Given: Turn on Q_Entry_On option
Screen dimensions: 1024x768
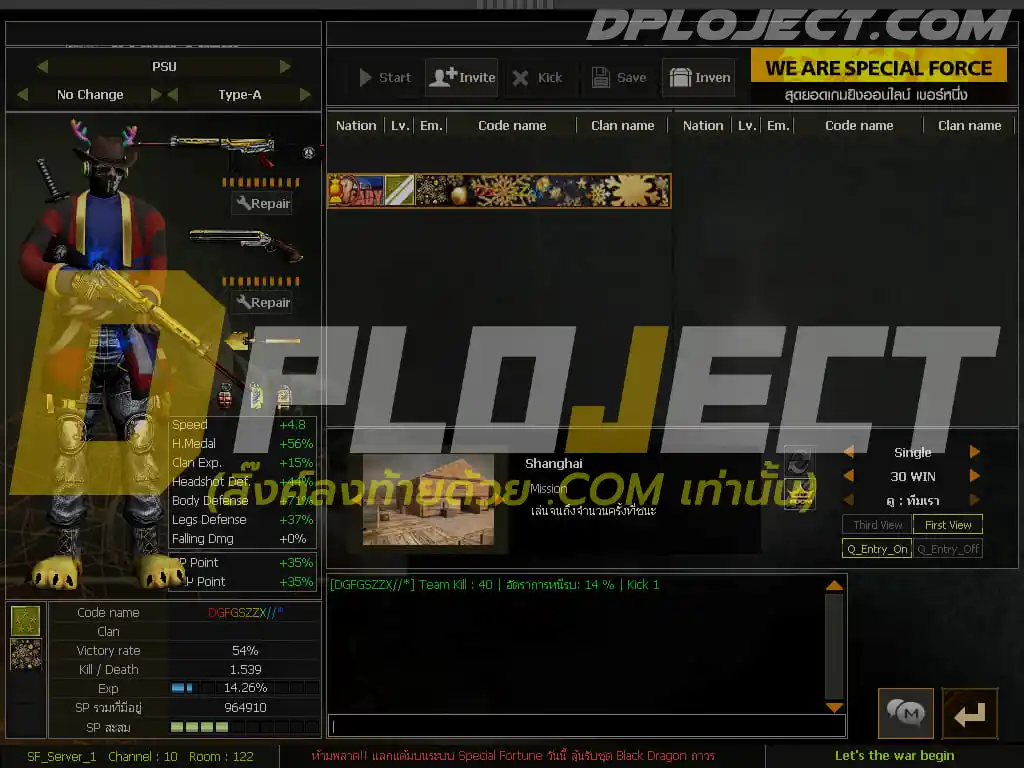Looking at the screenshot, I should tap(877, 549).
